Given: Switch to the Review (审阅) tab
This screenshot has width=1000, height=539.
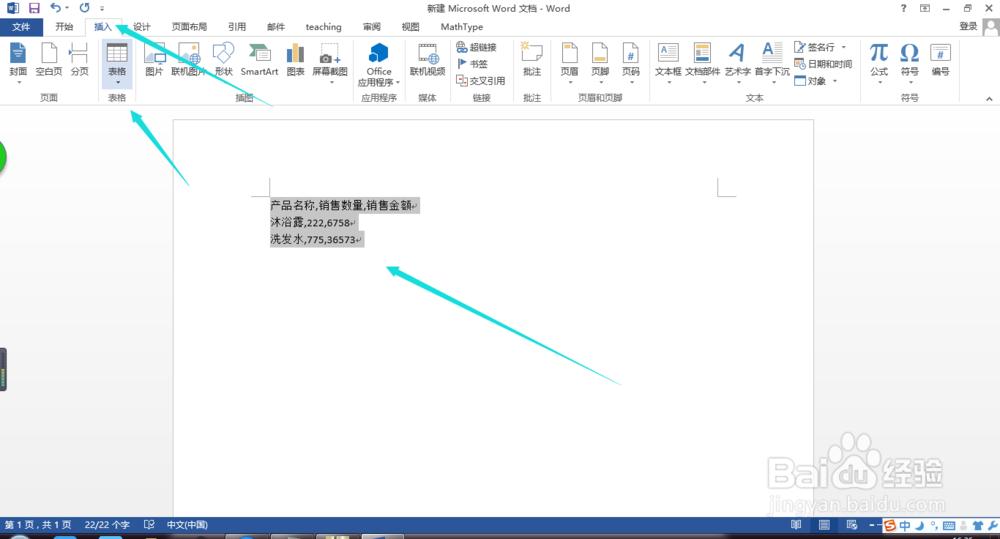Looking at the screenshot, I should tap(372, 27).
